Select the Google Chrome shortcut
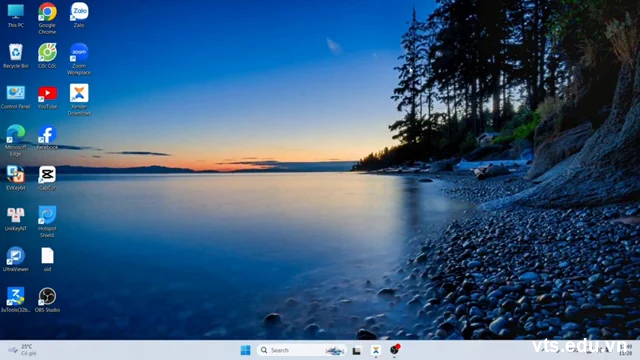 point(47,18)
